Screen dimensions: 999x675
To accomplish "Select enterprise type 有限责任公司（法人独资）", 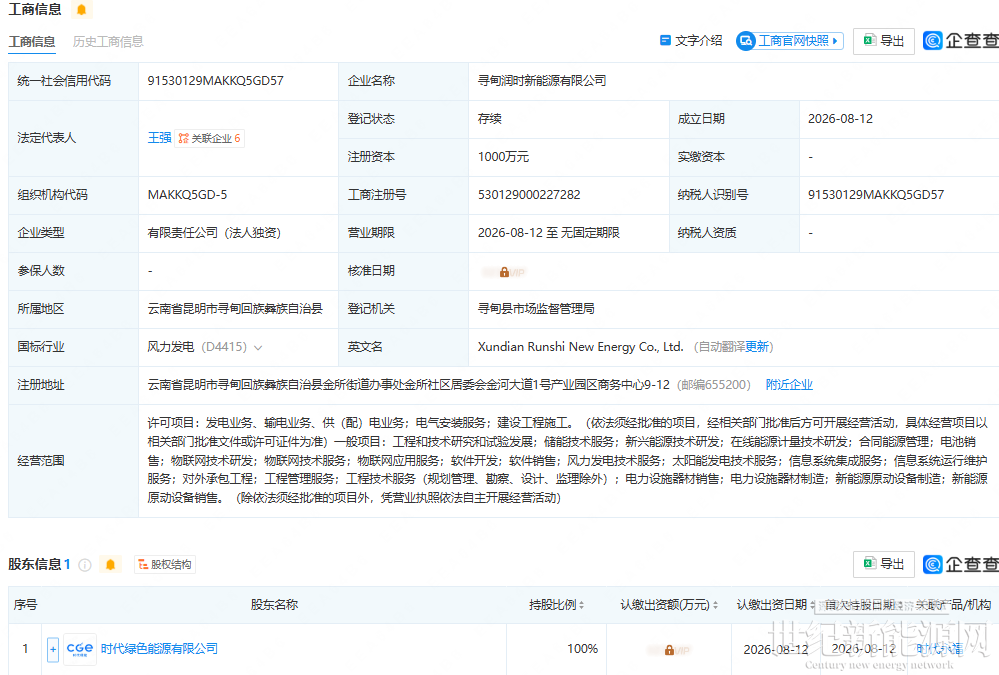I will click(x=214, y=233).
